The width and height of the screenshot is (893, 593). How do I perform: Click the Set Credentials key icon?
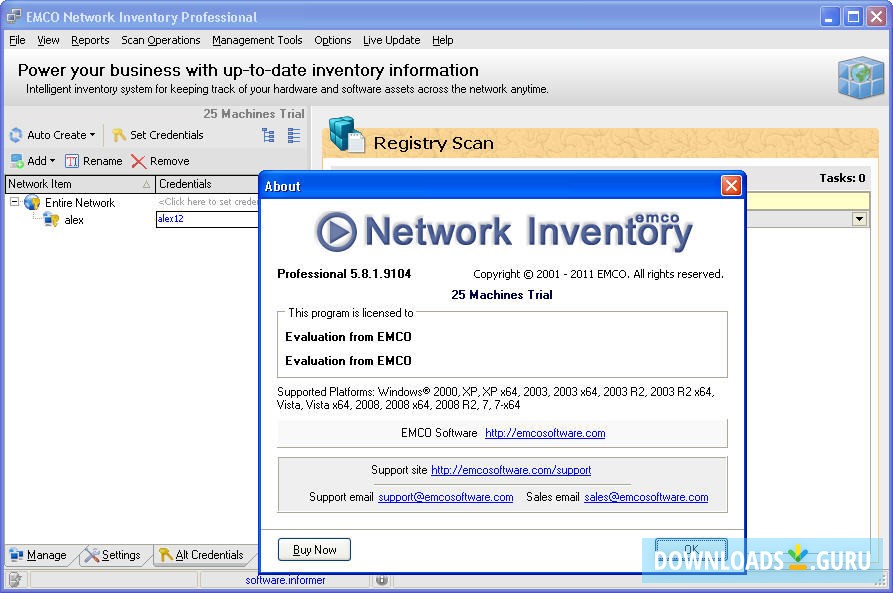pos(118,135)
